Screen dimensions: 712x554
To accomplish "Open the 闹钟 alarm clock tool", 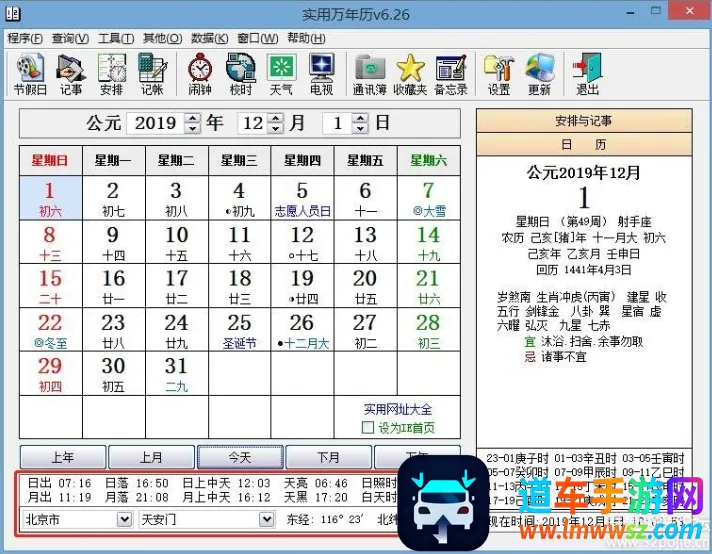I will click(200, 74).
